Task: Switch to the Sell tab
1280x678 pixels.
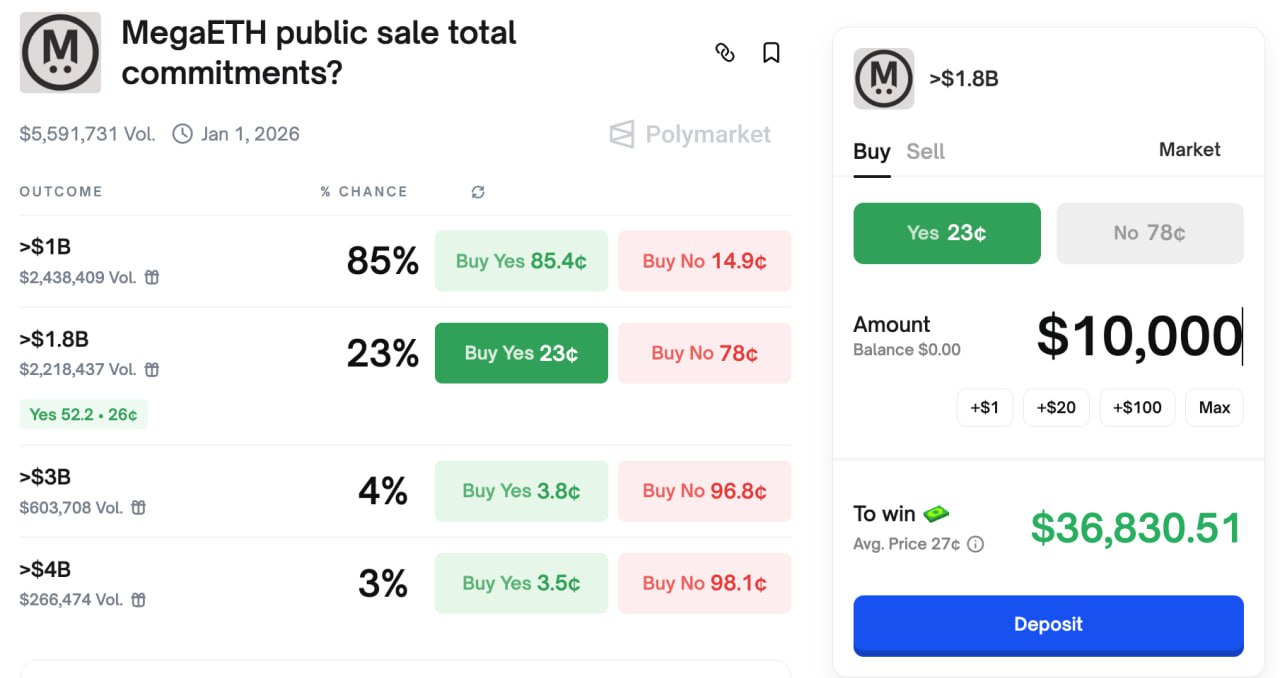Action: coord(925,152)
